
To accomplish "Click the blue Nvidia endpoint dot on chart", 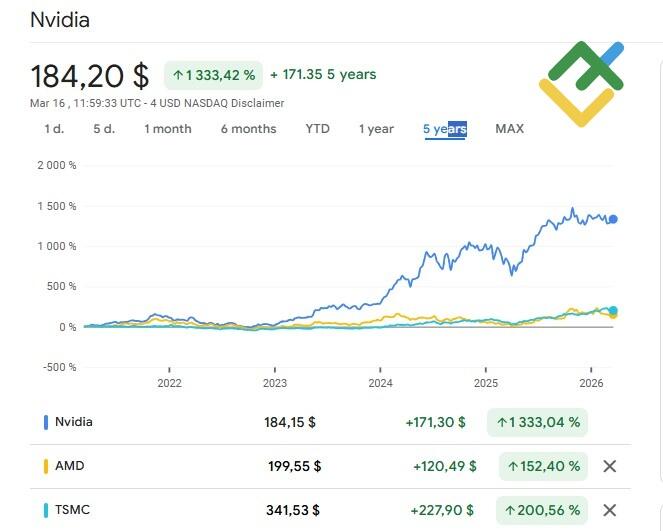I will coord(613,219).
